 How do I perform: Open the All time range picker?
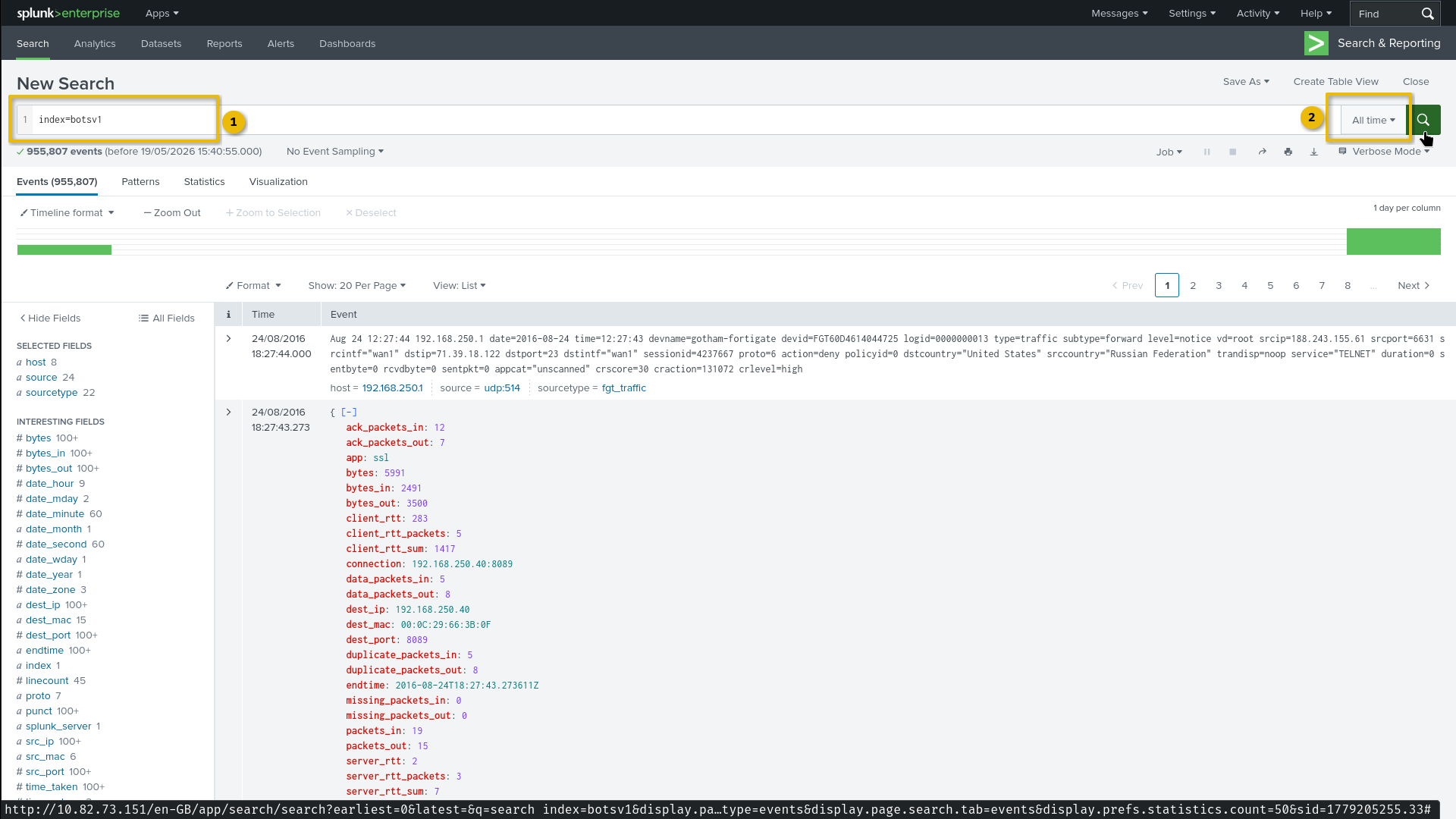point(1373,120)
